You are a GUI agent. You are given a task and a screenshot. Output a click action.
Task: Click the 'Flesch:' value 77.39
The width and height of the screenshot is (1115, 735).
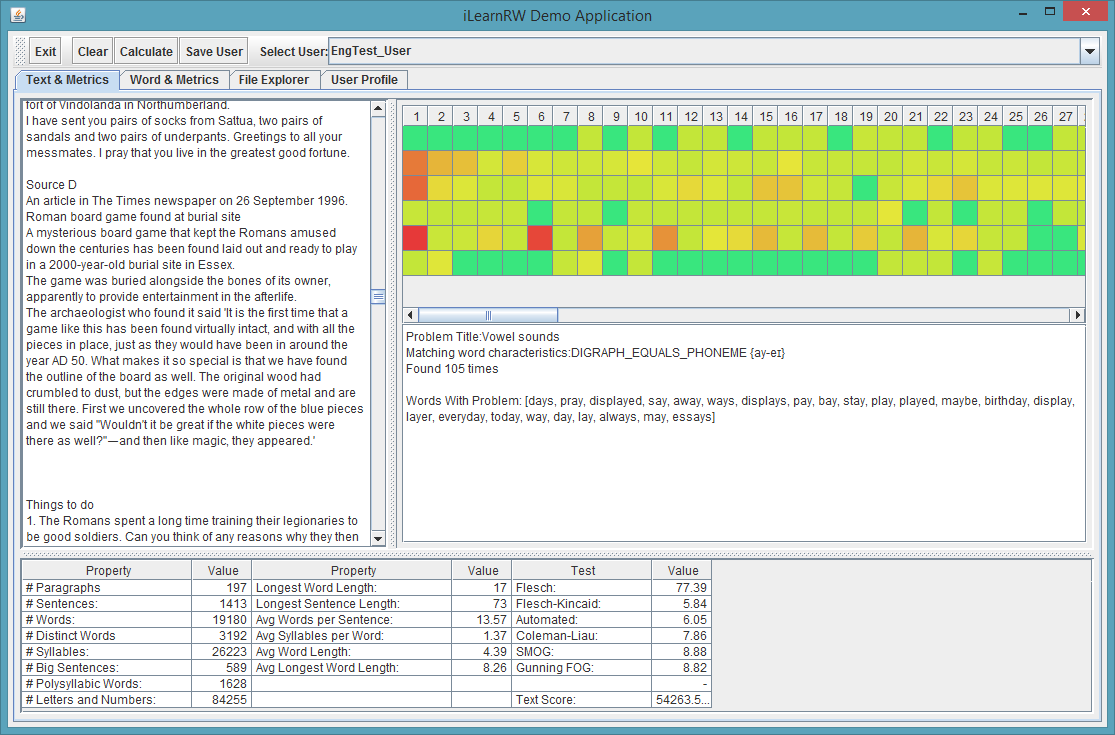tap(682, 588)
